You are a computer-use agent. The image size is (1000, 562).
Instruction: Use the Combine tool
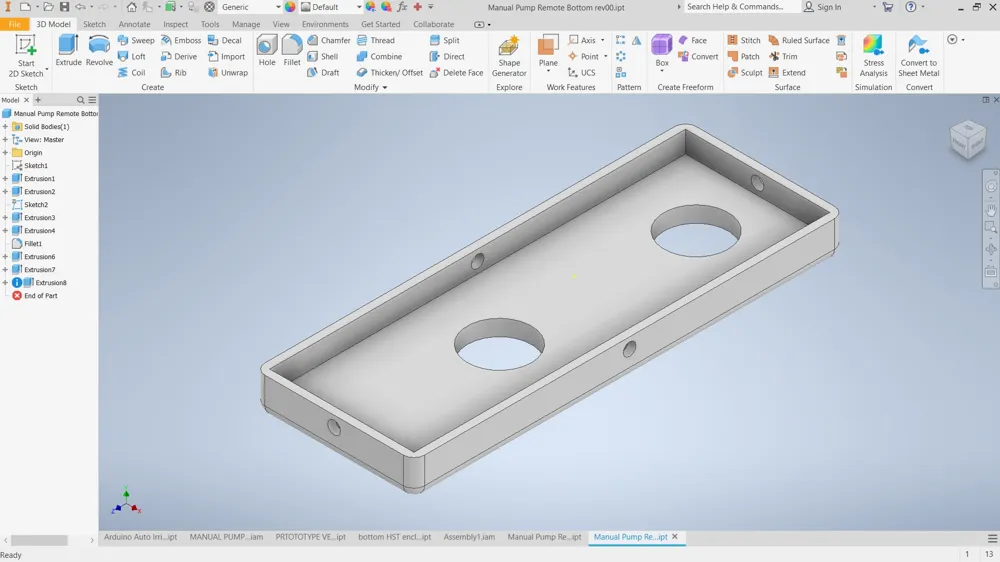pyautogui.click(x=379, y=56)
